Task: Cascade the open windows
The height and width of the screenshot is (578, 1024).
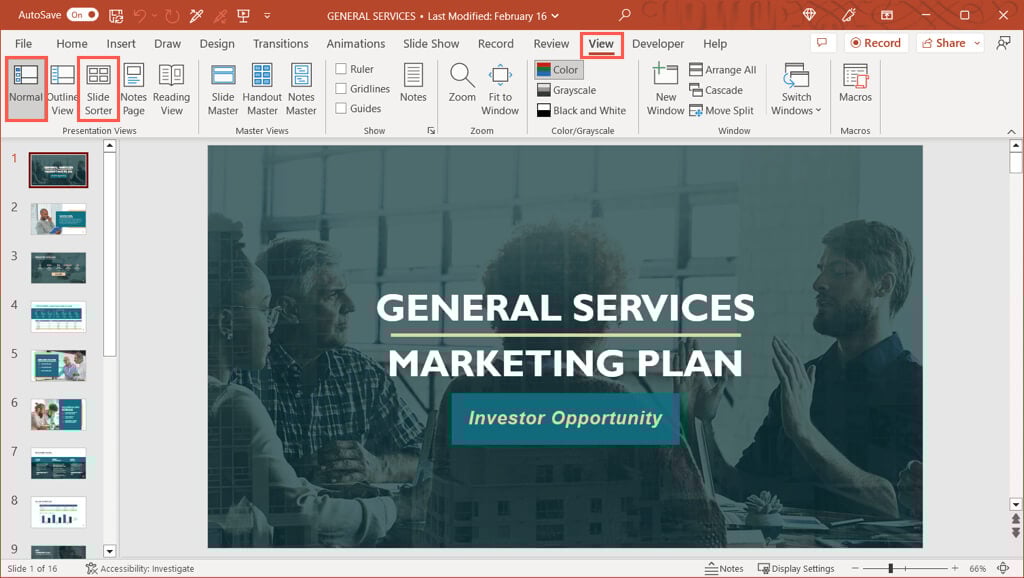Action: pos(716,90)
